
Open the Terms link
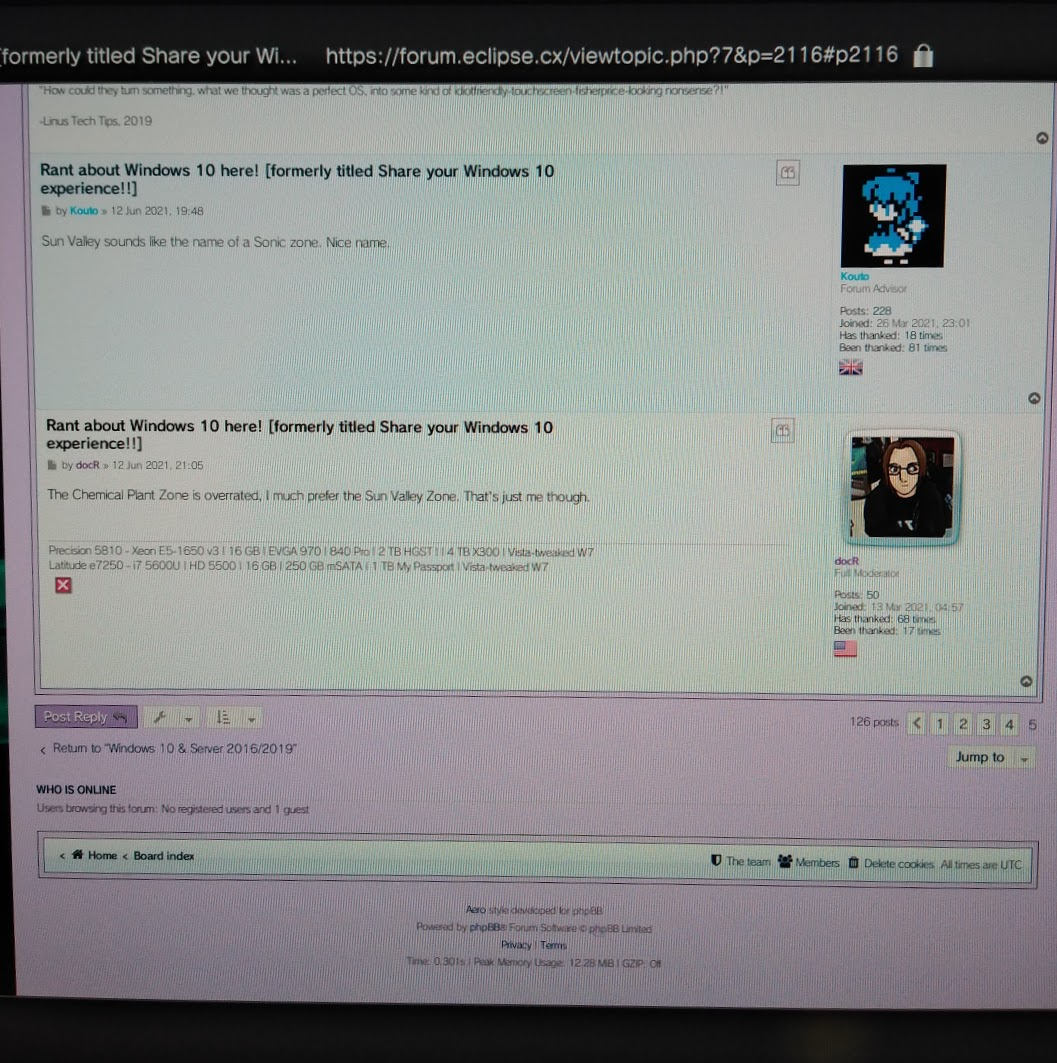pyautogui.click(x=553, y=945)
